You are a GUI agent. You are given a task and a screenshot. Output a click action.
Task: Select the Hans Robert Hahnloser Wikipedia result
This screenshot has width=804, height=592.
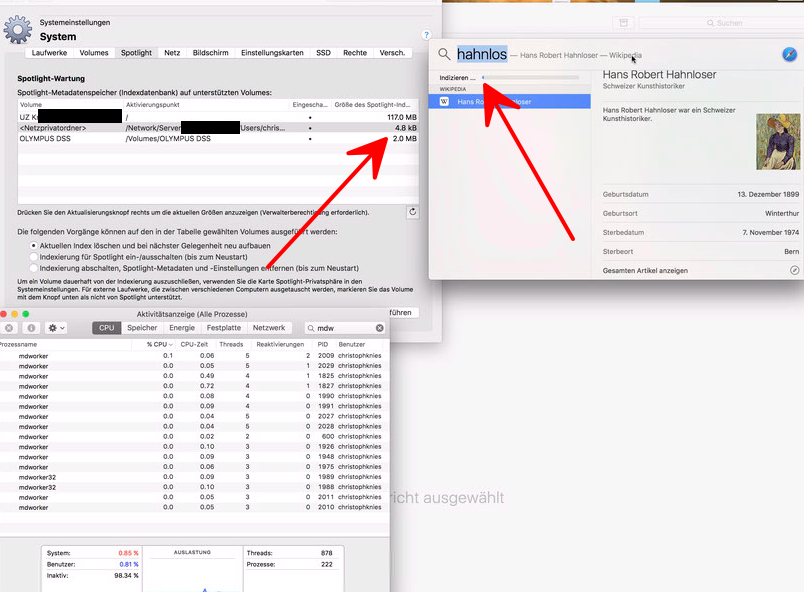(x=510, y=101)
